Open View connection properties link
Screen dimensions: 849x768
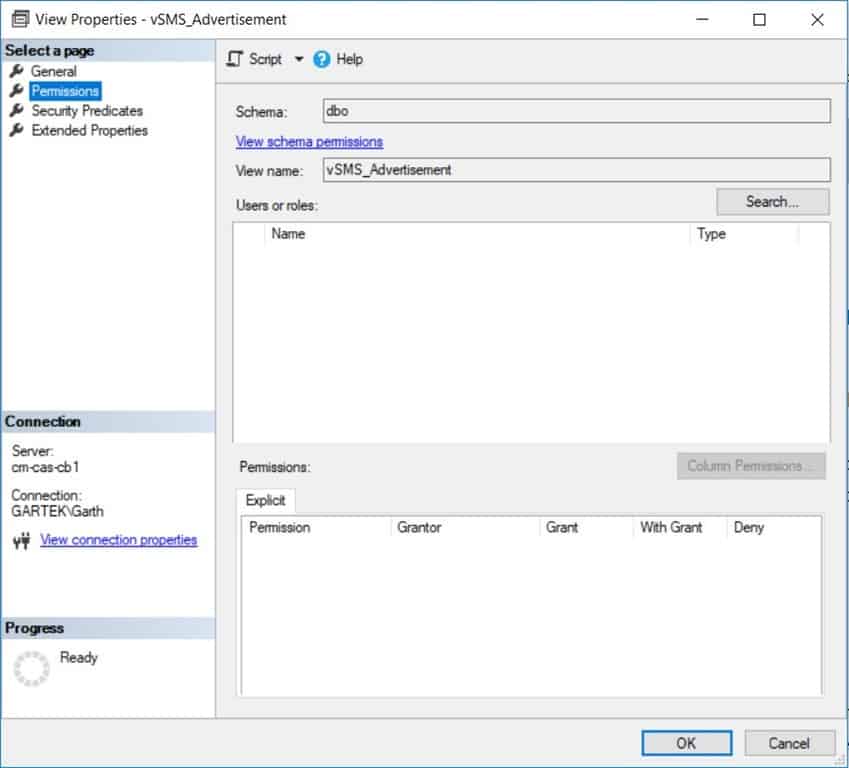(x=118, y=539)
